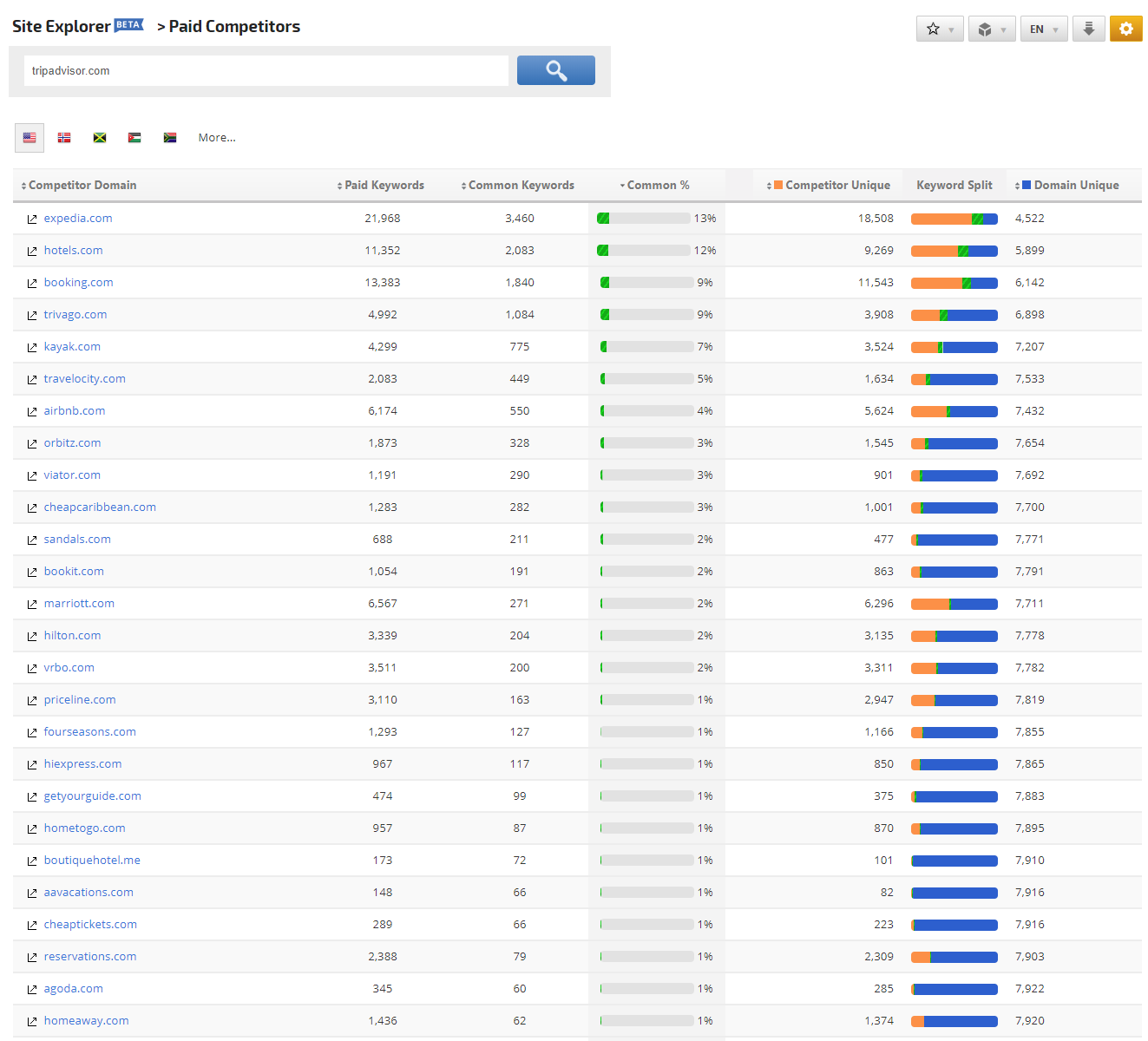1148x1041 pixels.
Task: Open external link icon beside expedia.com
Action: coord(32,219)
